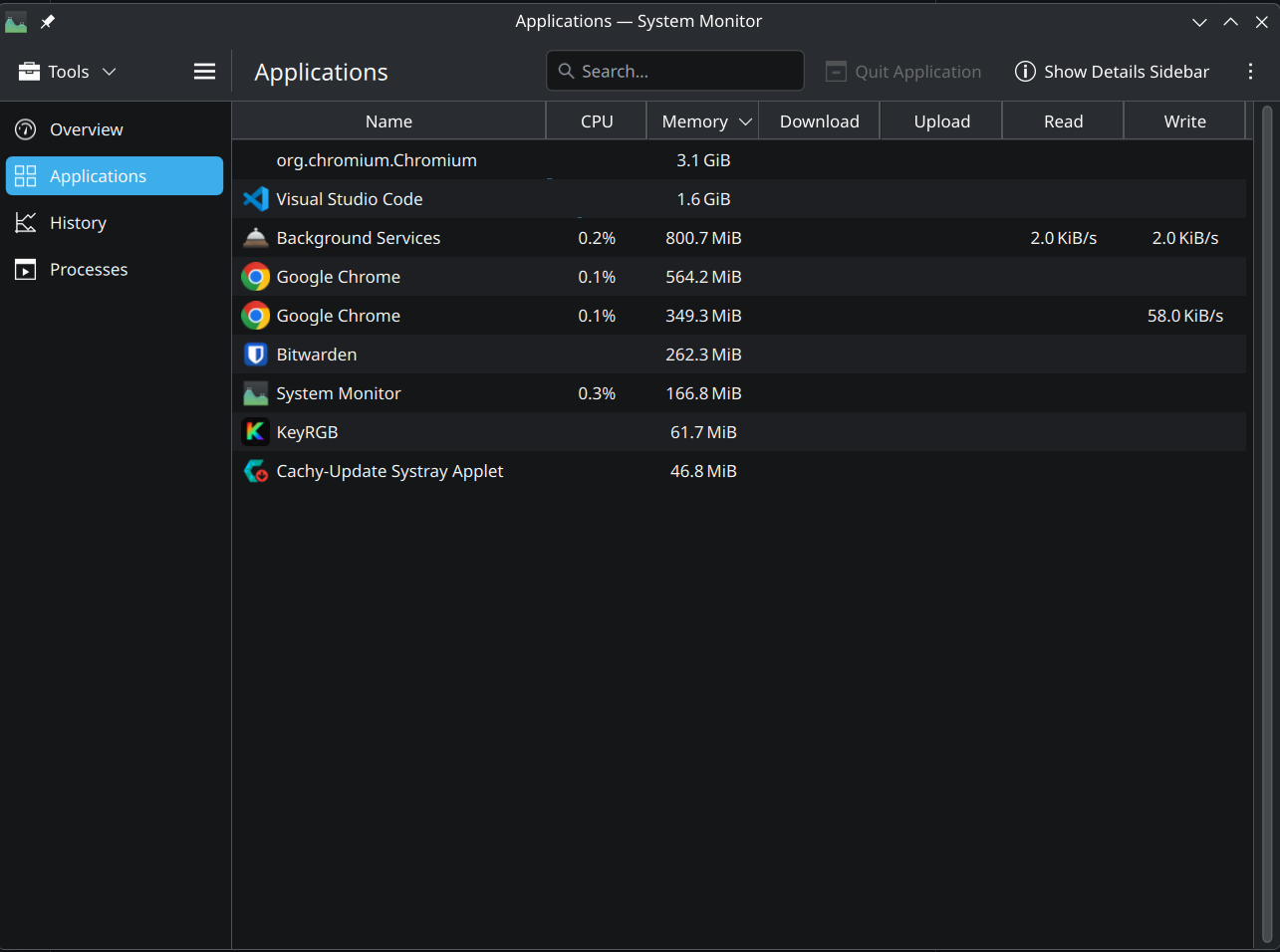
Task: Click the Background Services bell icon
Action: [x=256, y=238]
